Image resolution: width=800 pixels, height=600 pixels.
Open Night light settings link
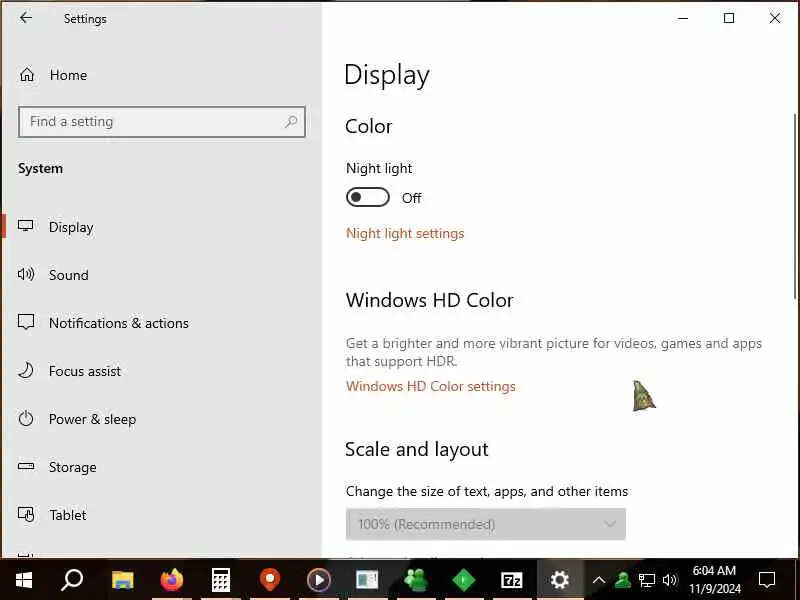click(x=405, y=233)
